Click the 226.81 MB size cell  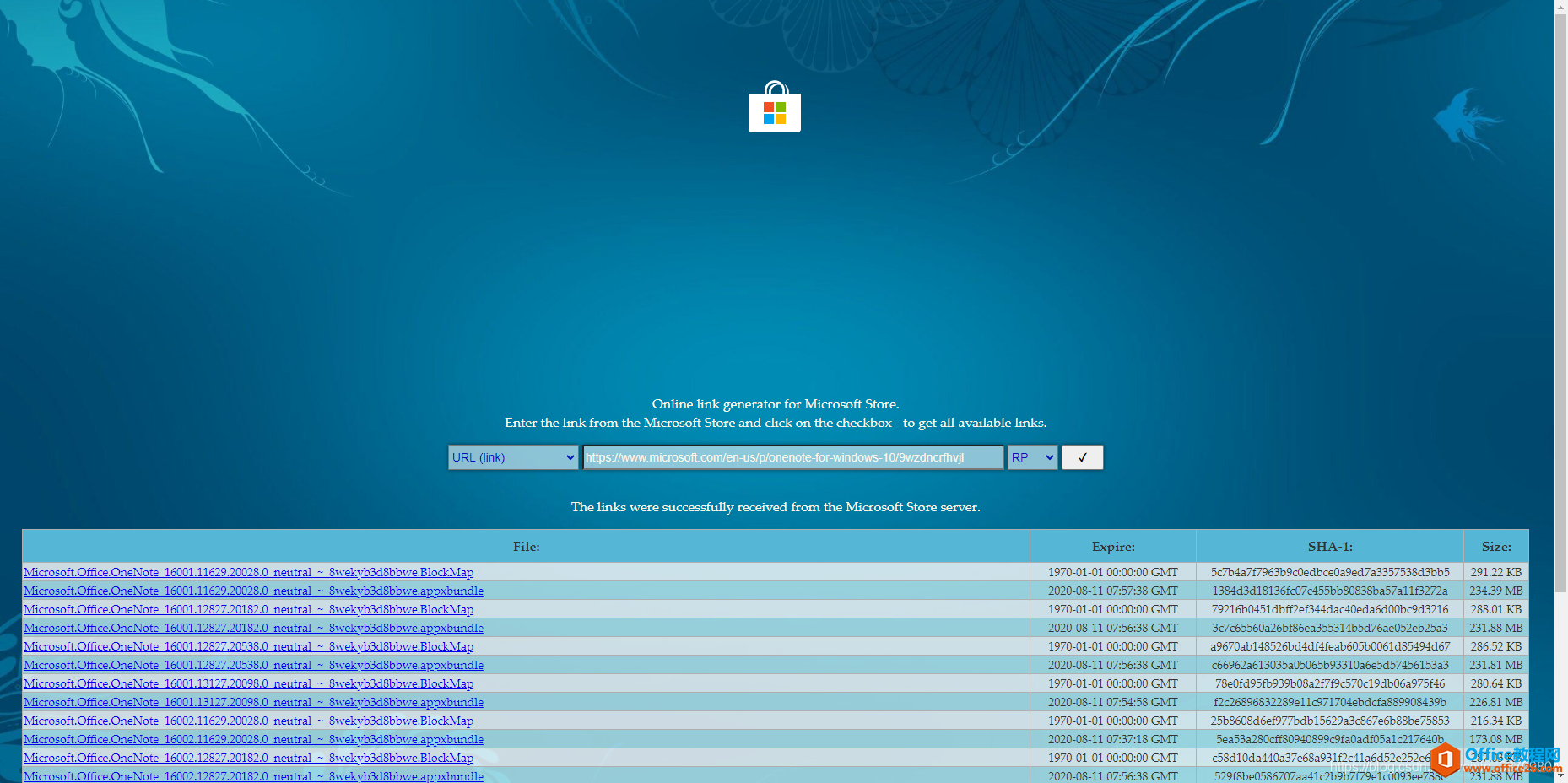[1496, 702]
